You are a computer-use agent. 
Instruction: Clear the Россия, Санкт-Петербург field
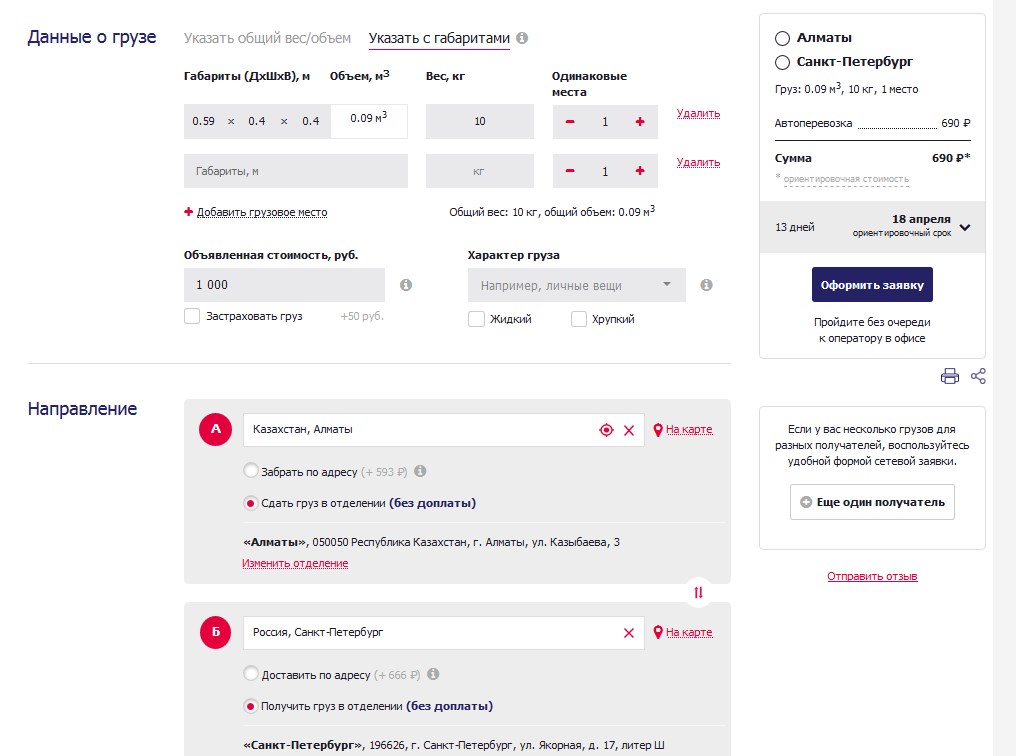629,633
